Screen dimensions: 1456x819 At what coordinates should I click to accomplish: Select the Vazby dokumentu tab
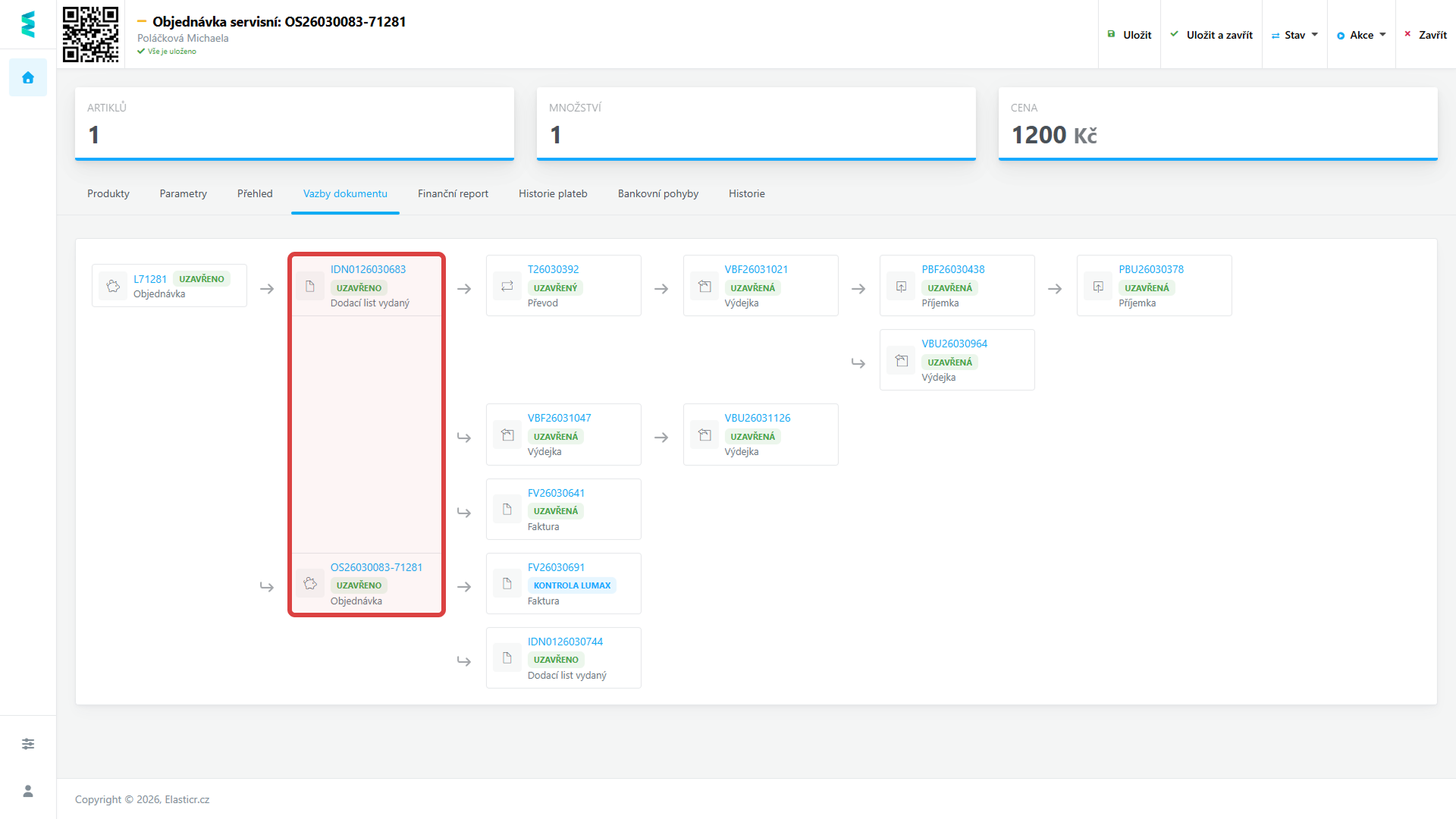pyautogui.click(x=345, y=193)
